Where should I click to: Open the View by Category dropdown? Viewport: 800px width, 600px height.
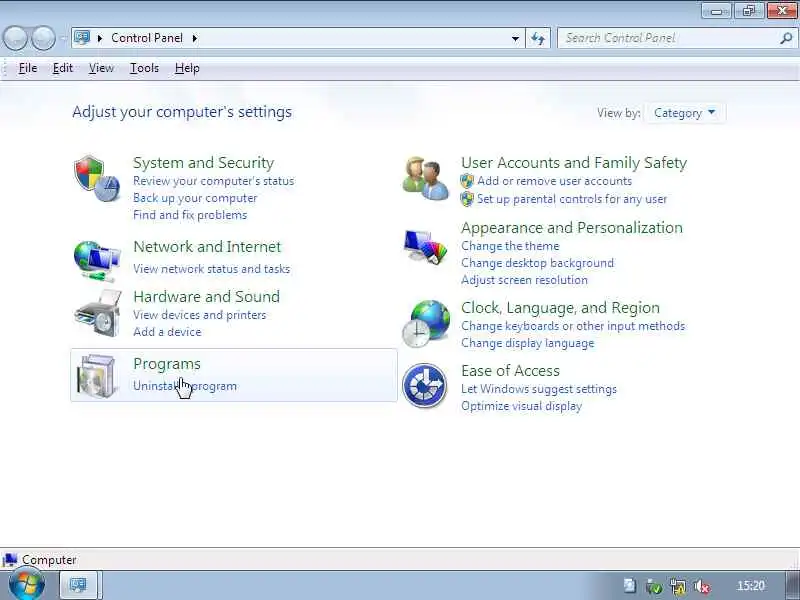685,113
